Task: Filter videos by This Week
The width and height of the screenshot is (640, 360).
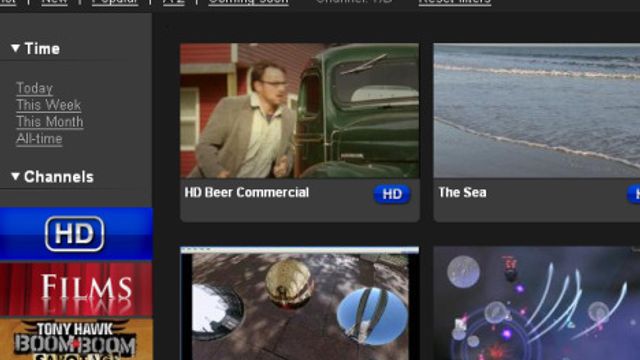Action: click(x=49, y=105)
